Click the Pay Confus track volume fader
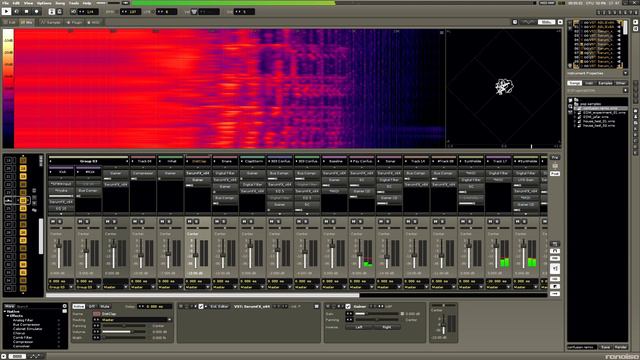The height and width of the screenshot is (360, 640). tap(360, 255)
